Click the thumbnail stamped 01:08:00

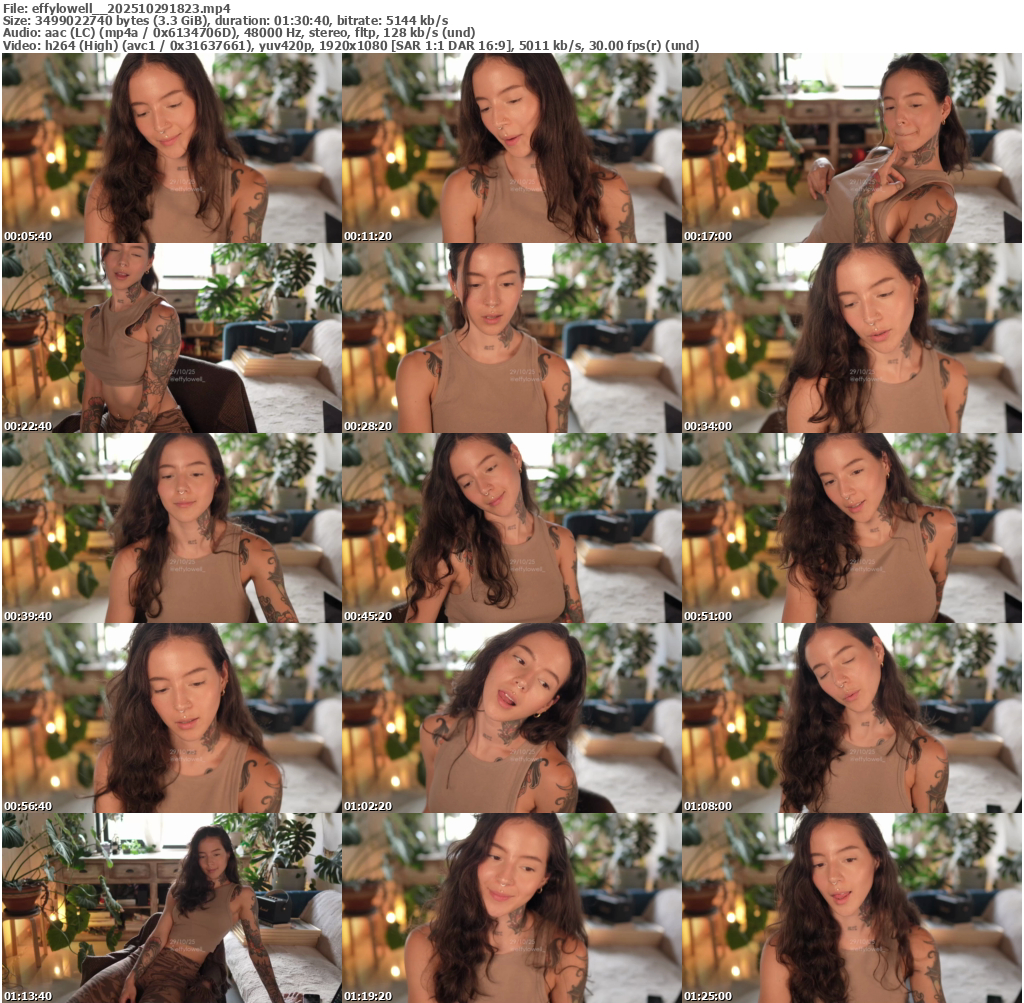click(852, 718)
